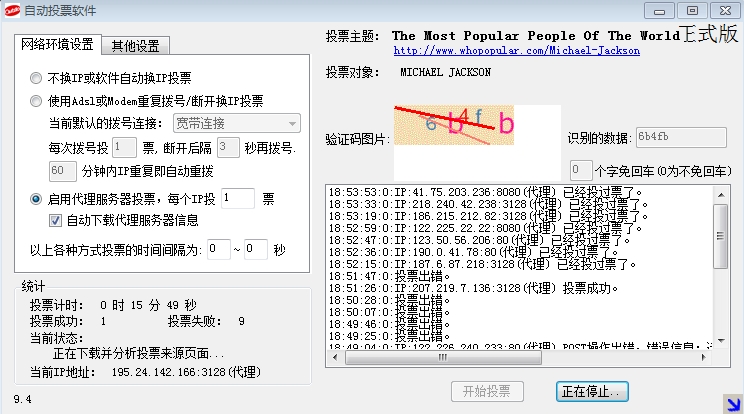Click the maximum vote interval field

pos(256,249)
